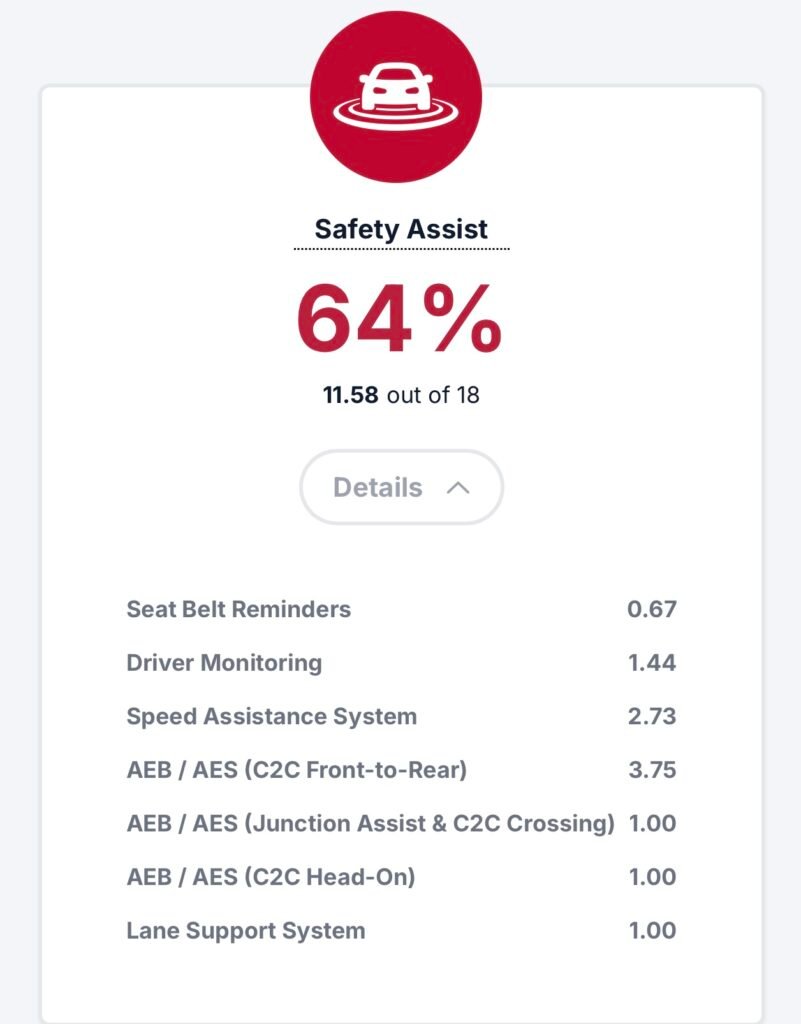Select the Seat Belt Reminders row

click(239, 609)
